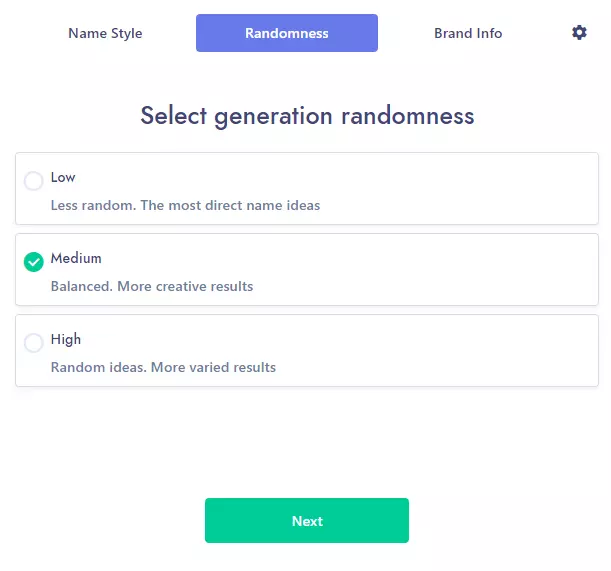Viewport: 611px width, 571px height.
Task: Click the 'Medium' option label
Action: tap(76, 258)
